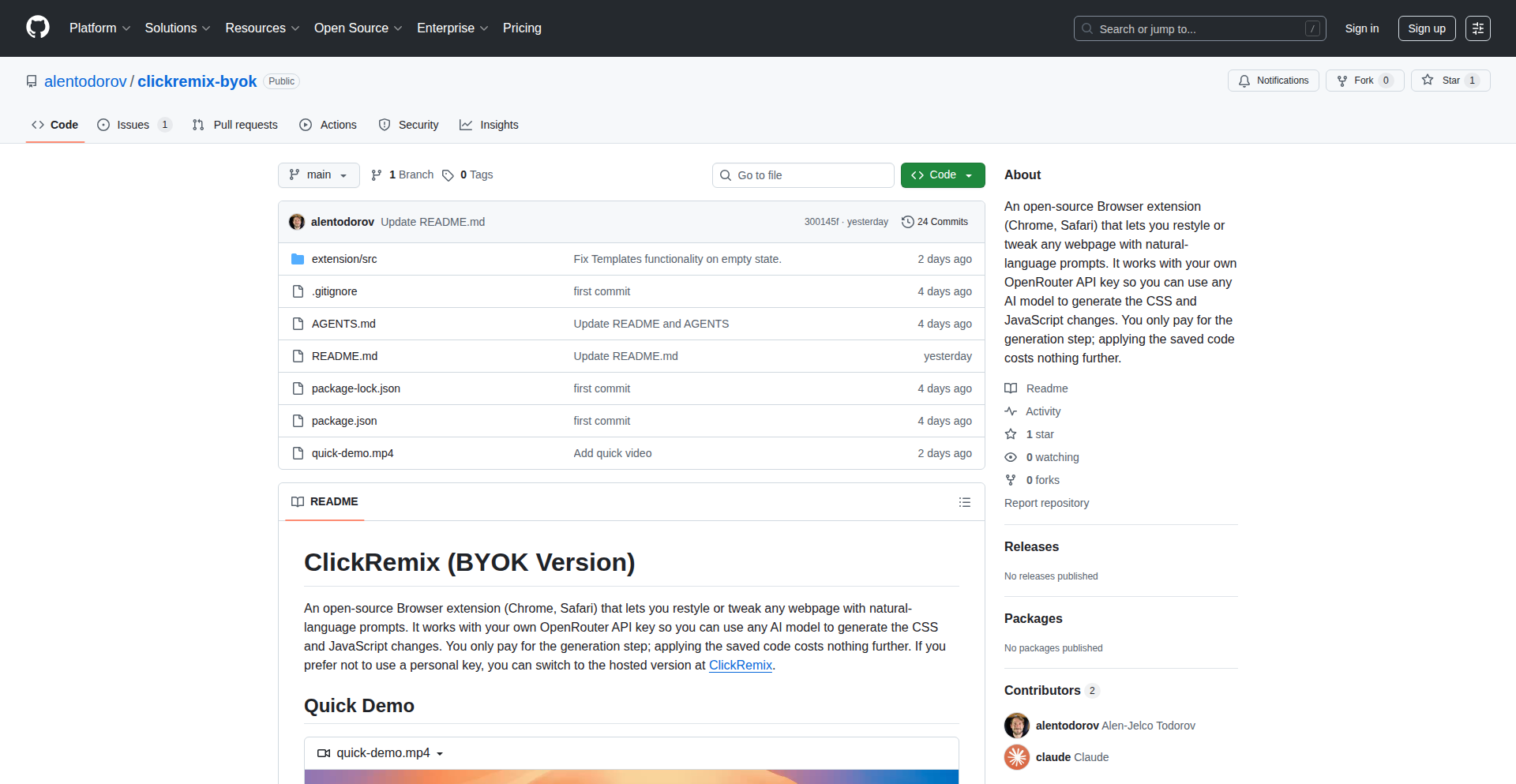Expand the quick-demo.mp4 video dropdown
Viewport: 1516px width, 784px height.
440,754
